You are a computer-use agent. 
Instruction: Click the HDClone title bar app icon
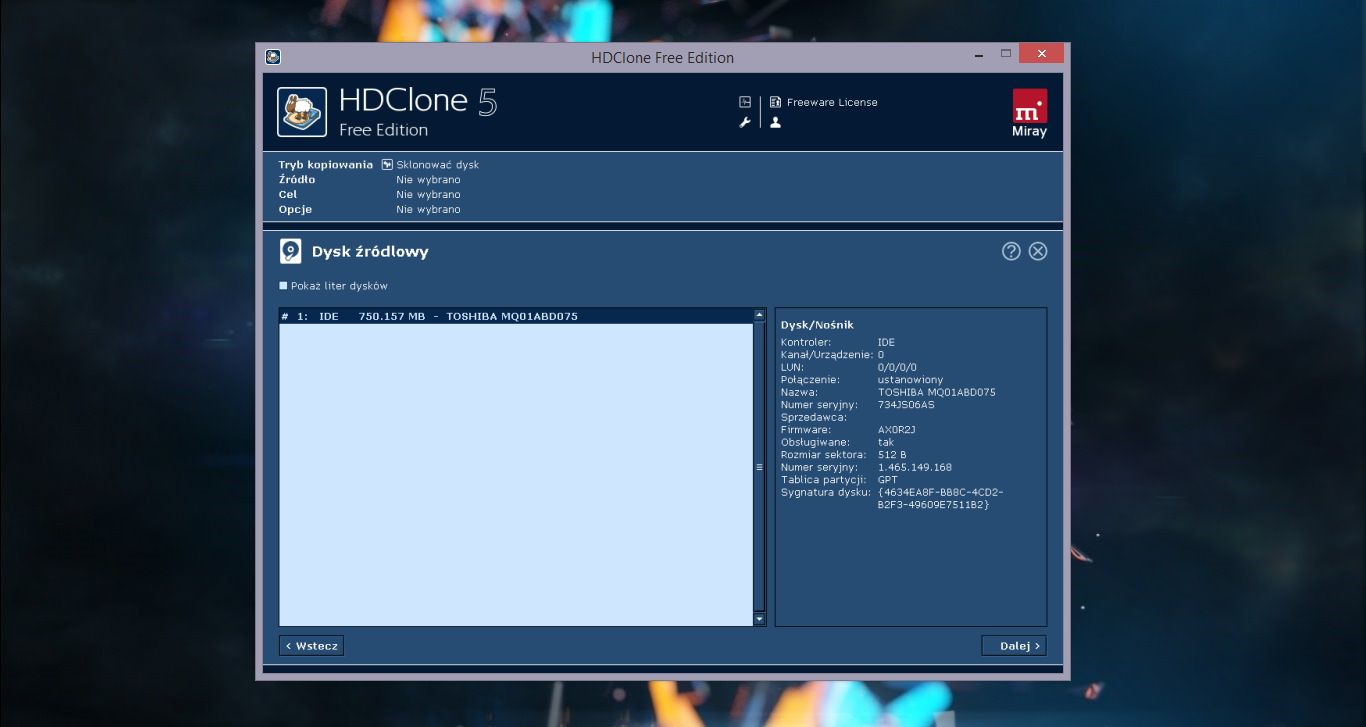click(x=272, y=57)
